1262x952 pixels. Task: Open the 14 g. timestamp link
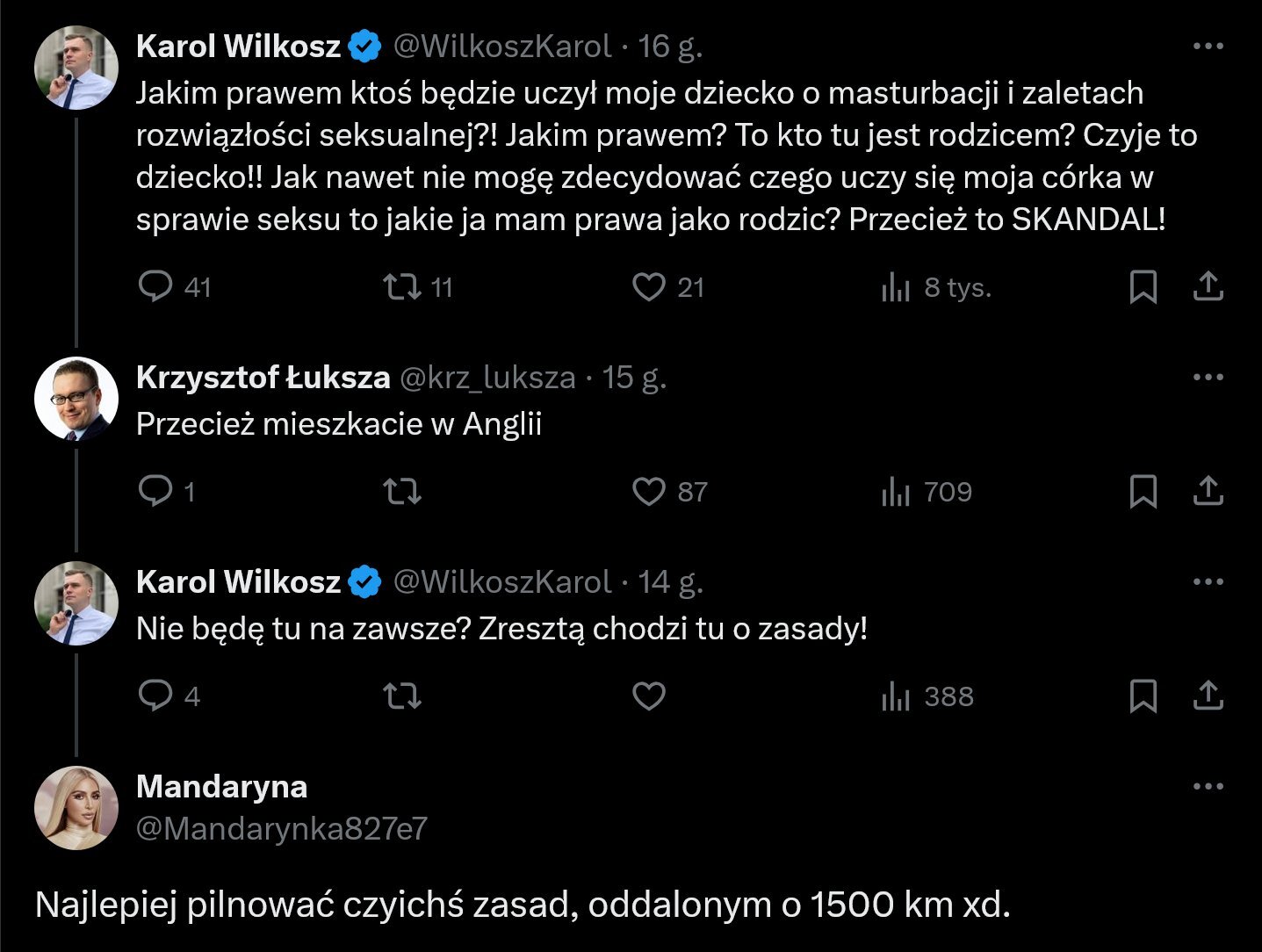(x=670, y=582)
